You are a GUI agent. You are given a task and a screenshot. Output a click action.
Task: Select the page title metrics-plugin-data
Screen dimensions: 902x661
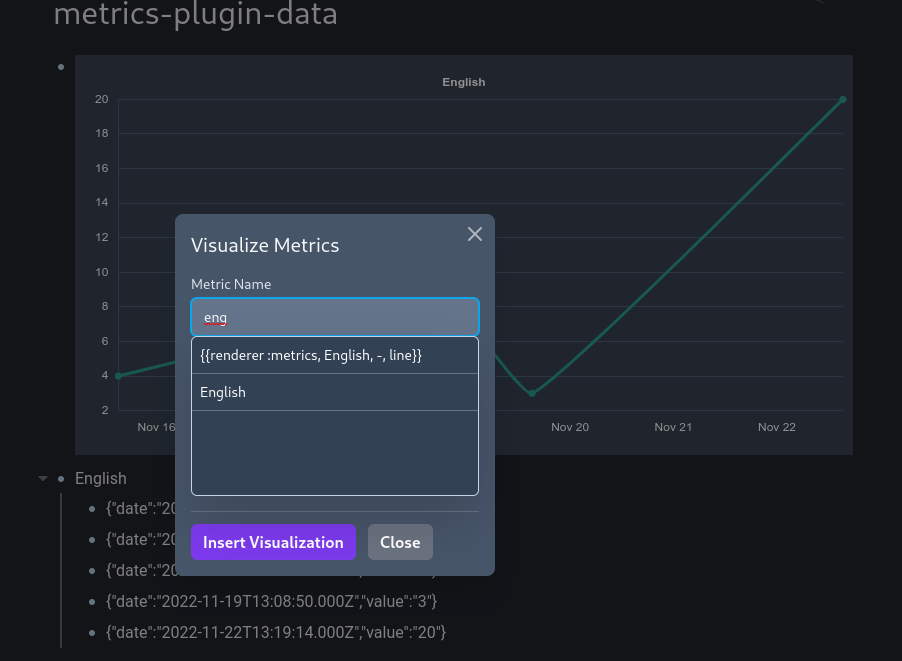[x=195, y=16]
